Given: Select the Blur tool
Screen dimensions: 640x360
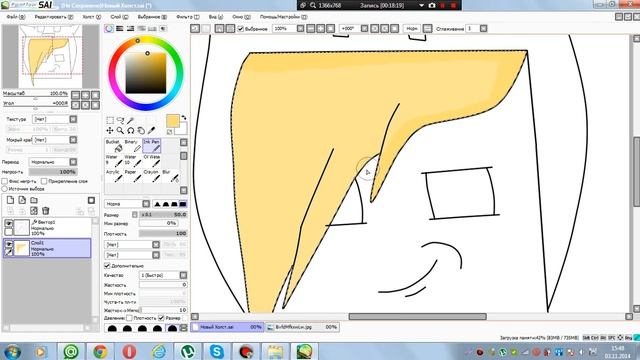Looking at the screenshot, I should click(170, 176).
